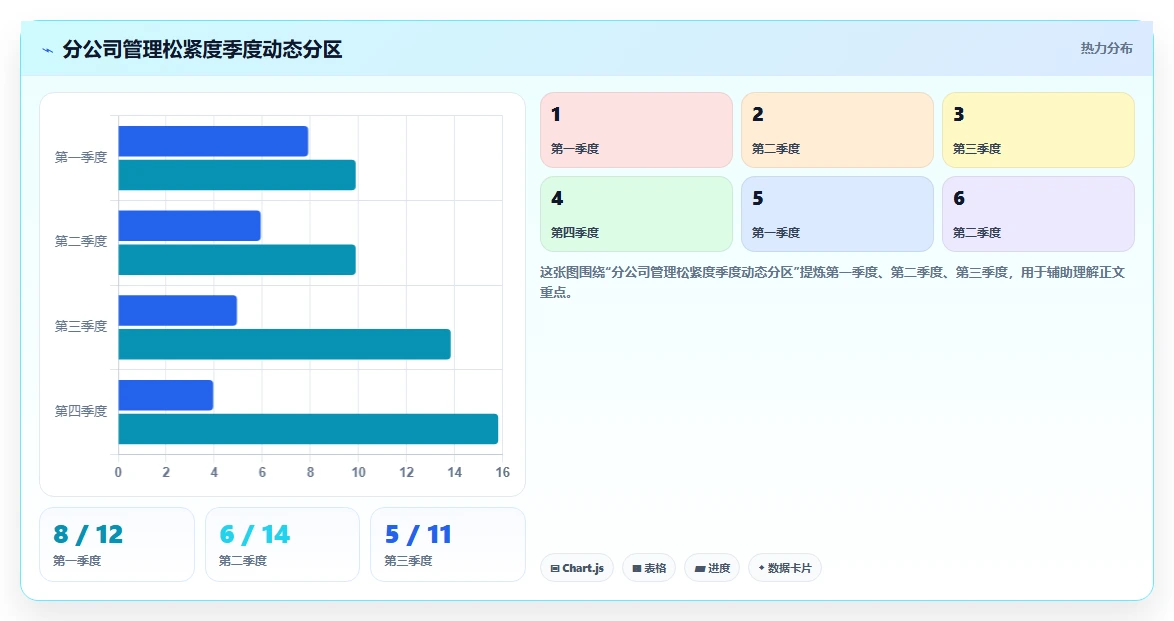Screen dimensions: 1174x621
Task: Click the 8 / 12 stat card
Action: click(117, 545)
